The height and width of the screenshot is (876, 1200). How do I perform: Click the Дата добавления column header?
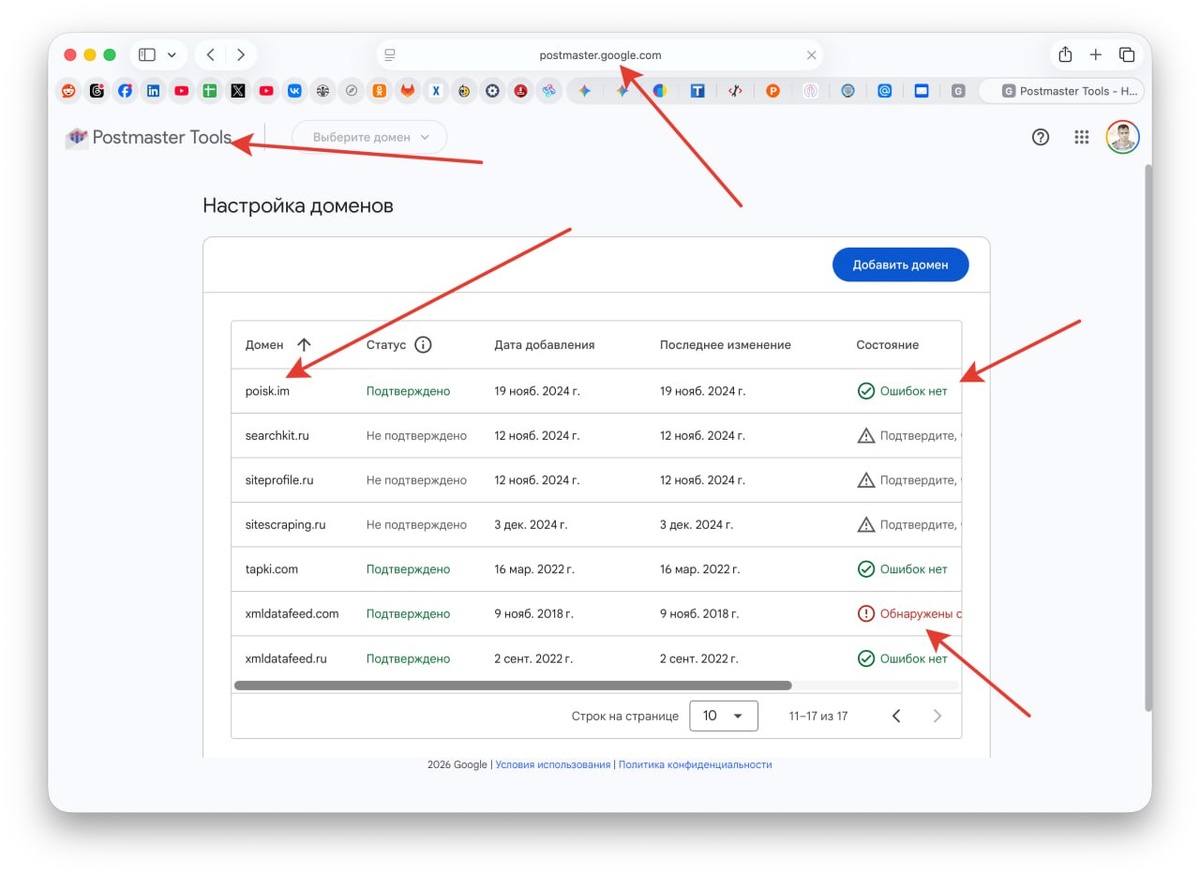[544, 345]
